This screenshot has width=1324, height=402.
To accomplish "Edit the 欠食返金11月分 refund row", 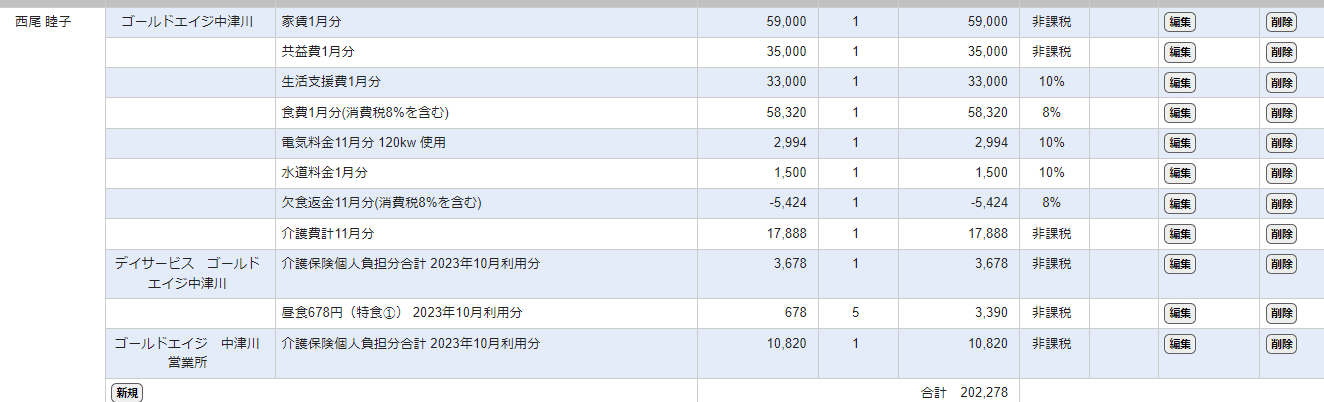I will click(1179, 203).
